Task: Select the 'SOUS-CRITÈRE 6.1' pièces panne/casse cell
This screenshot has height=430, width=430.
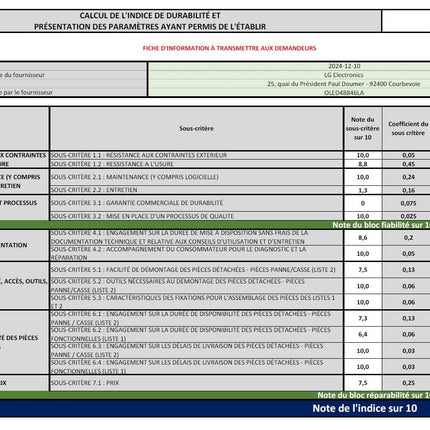Action: [x=196, y=318]
